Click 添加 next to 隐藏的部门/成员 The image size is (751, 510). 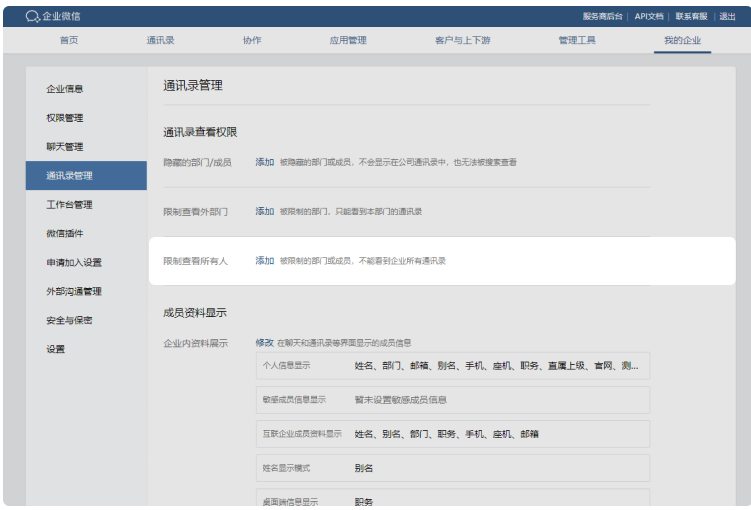click(264, 162)
